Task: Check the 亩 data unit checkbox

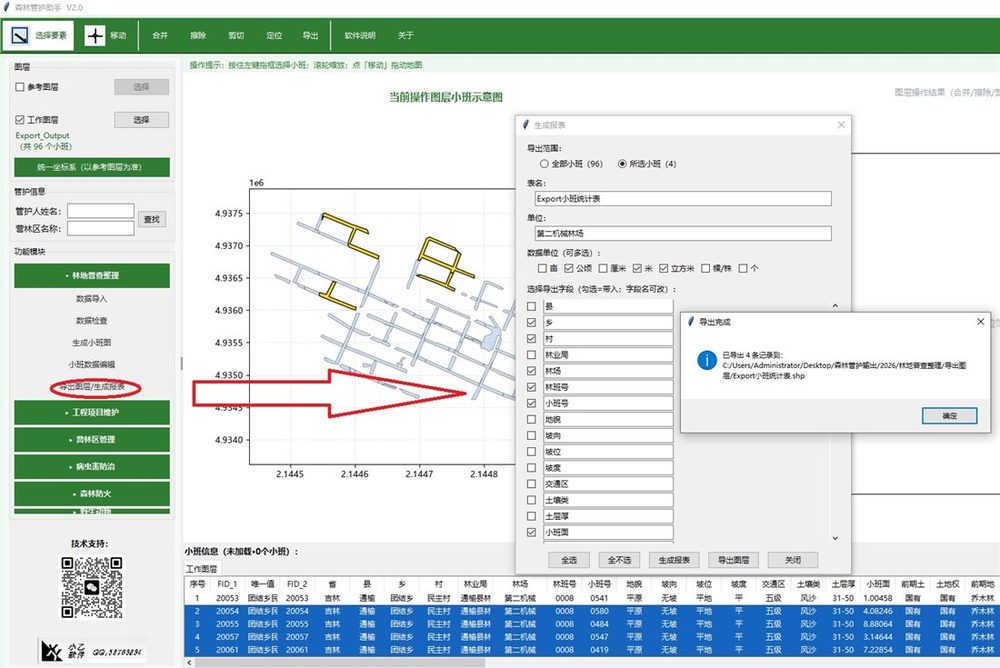Action: pyautogui.click(x=542, y=268)
